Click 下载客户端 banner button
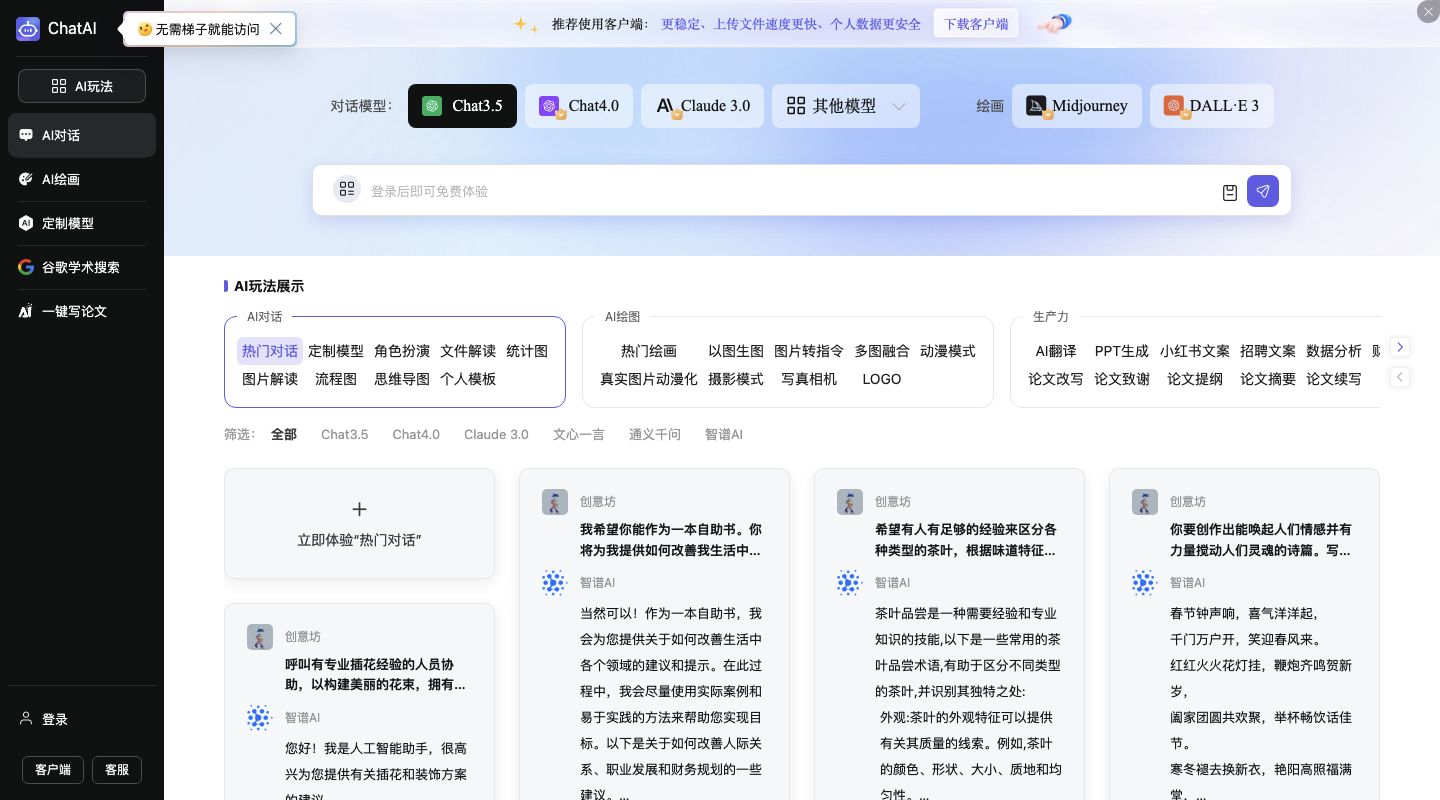Screen dimensions: 1440x800 (976, 23)
